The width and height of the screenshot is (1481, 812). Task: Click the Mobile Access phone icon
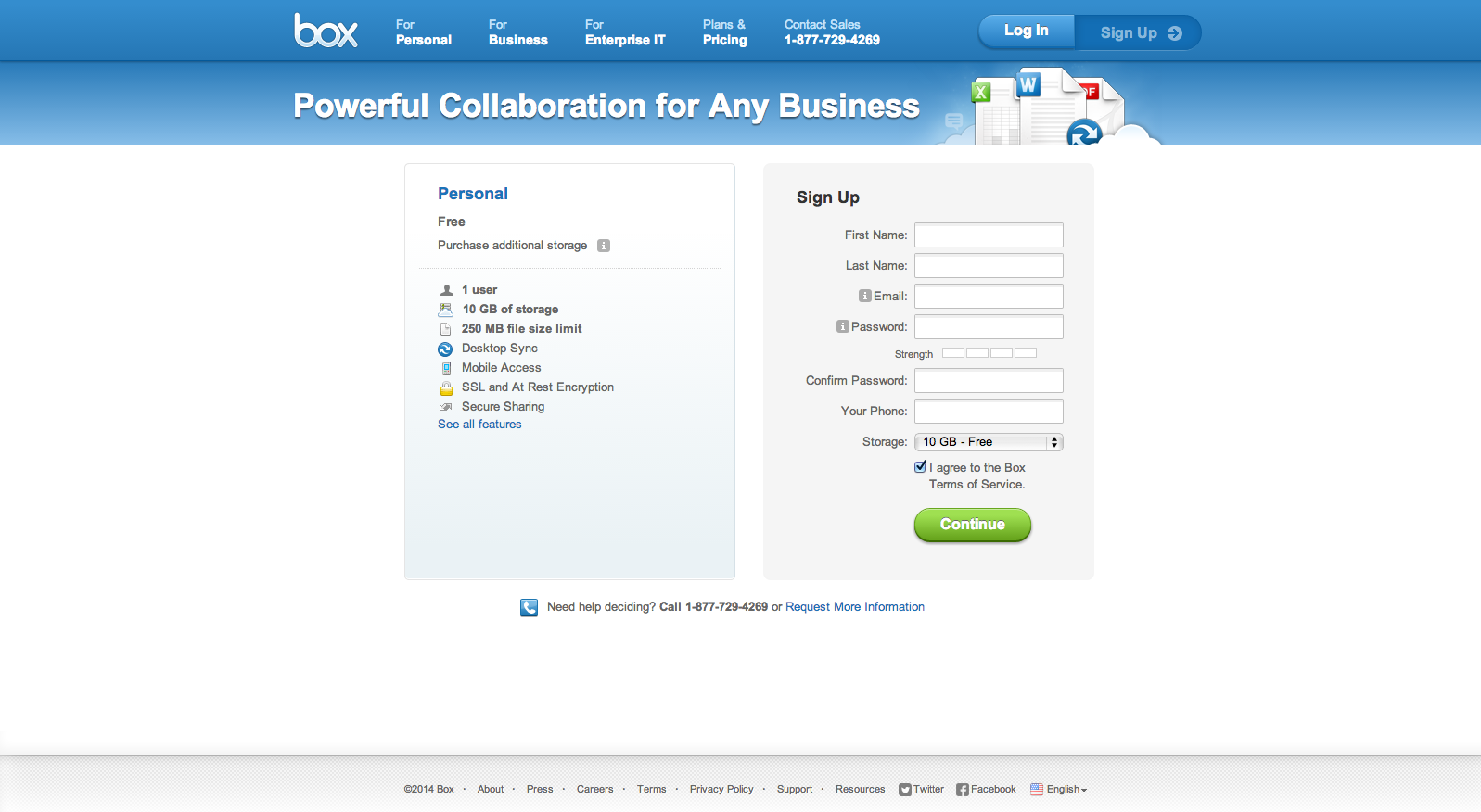coord(446,368)
